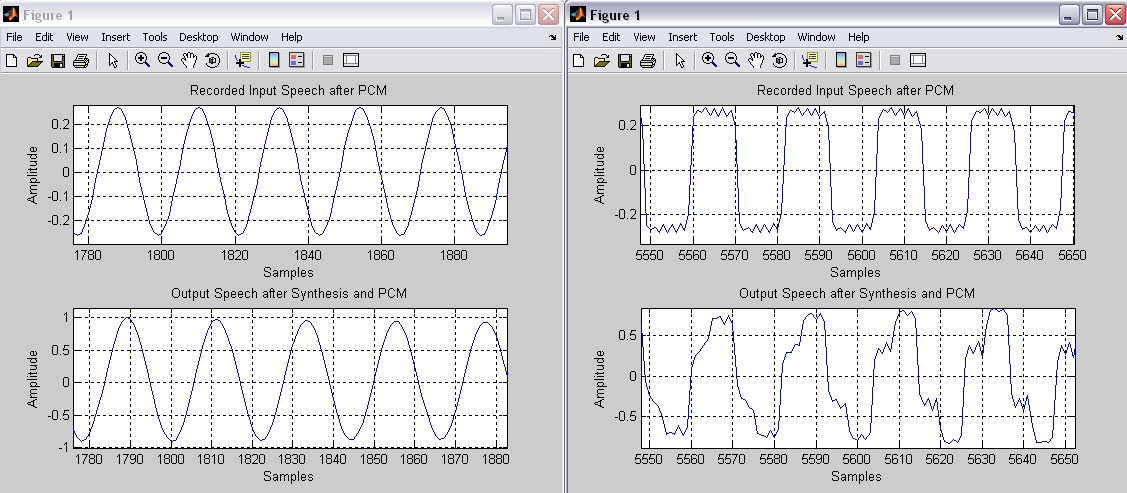This screenshot has width=1127, height=493.
Task: Activate Zoom Out tool in right window
Action: [x=732, y=60]
